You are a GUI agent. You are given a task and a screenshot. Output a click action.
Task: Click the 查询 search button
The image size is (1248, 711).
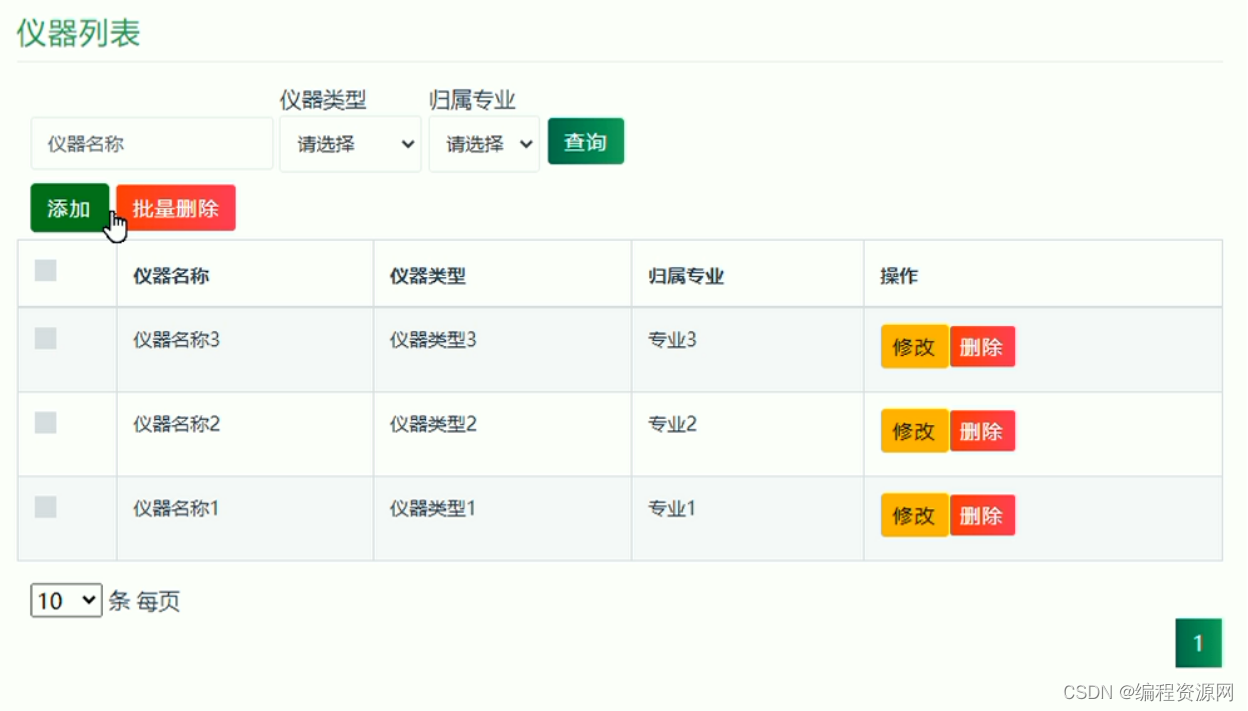(586, 142)
